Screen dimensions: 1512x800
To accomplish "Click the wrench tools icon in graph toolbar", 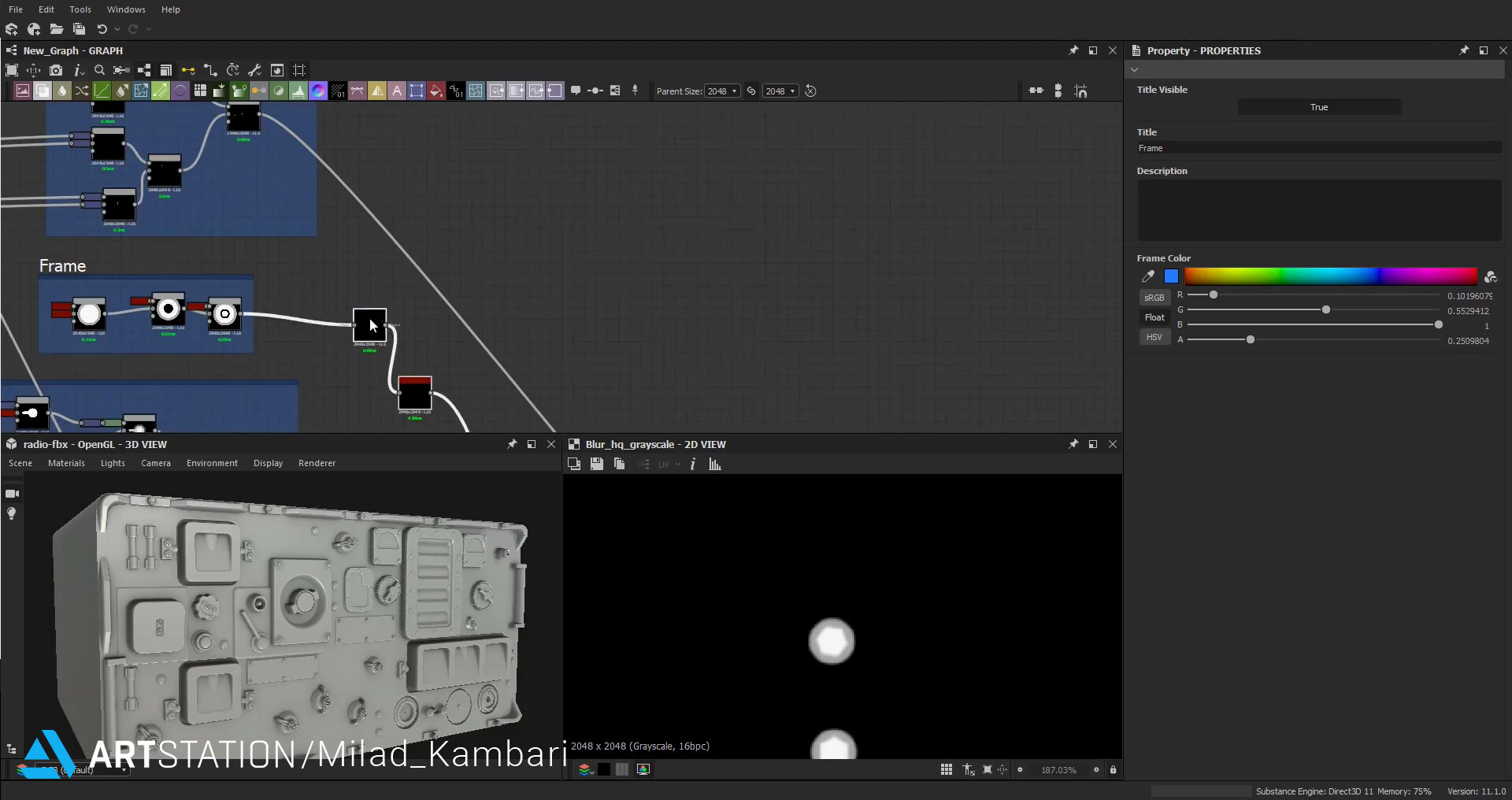I will pyautogui.click(x=254, y=70).
